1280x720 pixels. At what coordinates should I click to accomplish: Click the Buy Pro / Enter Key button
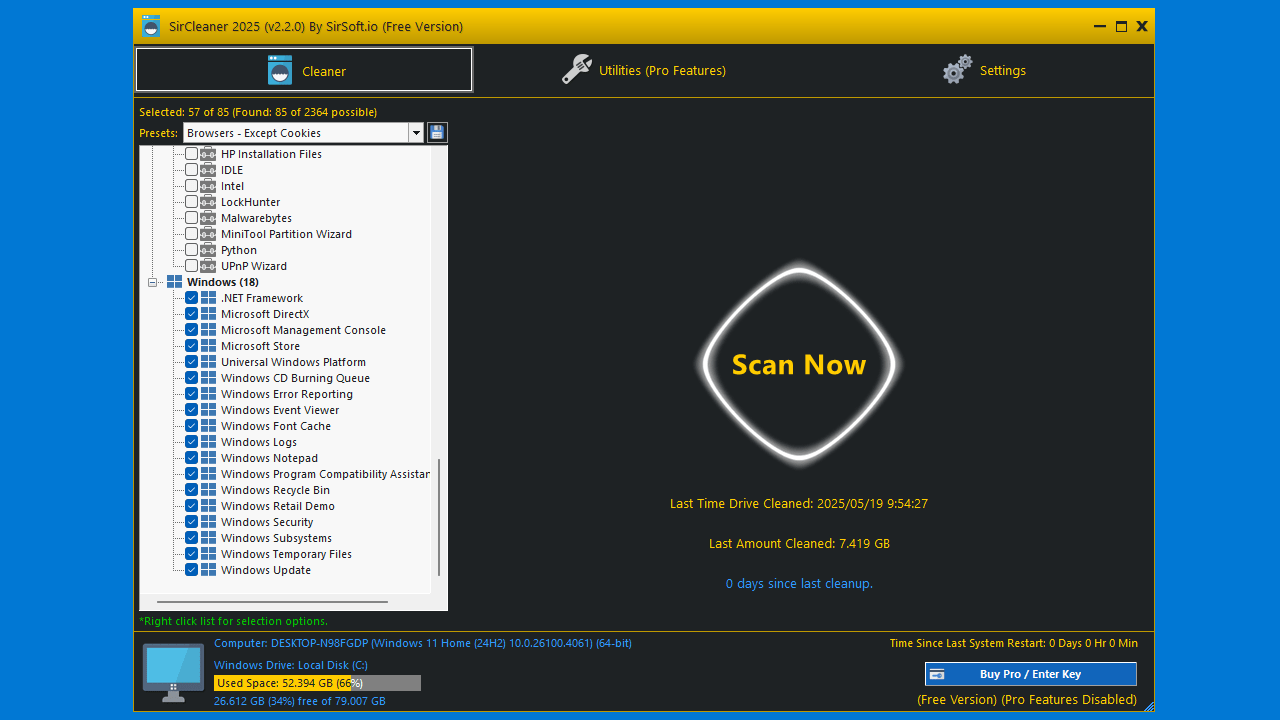pos(1030,674)
